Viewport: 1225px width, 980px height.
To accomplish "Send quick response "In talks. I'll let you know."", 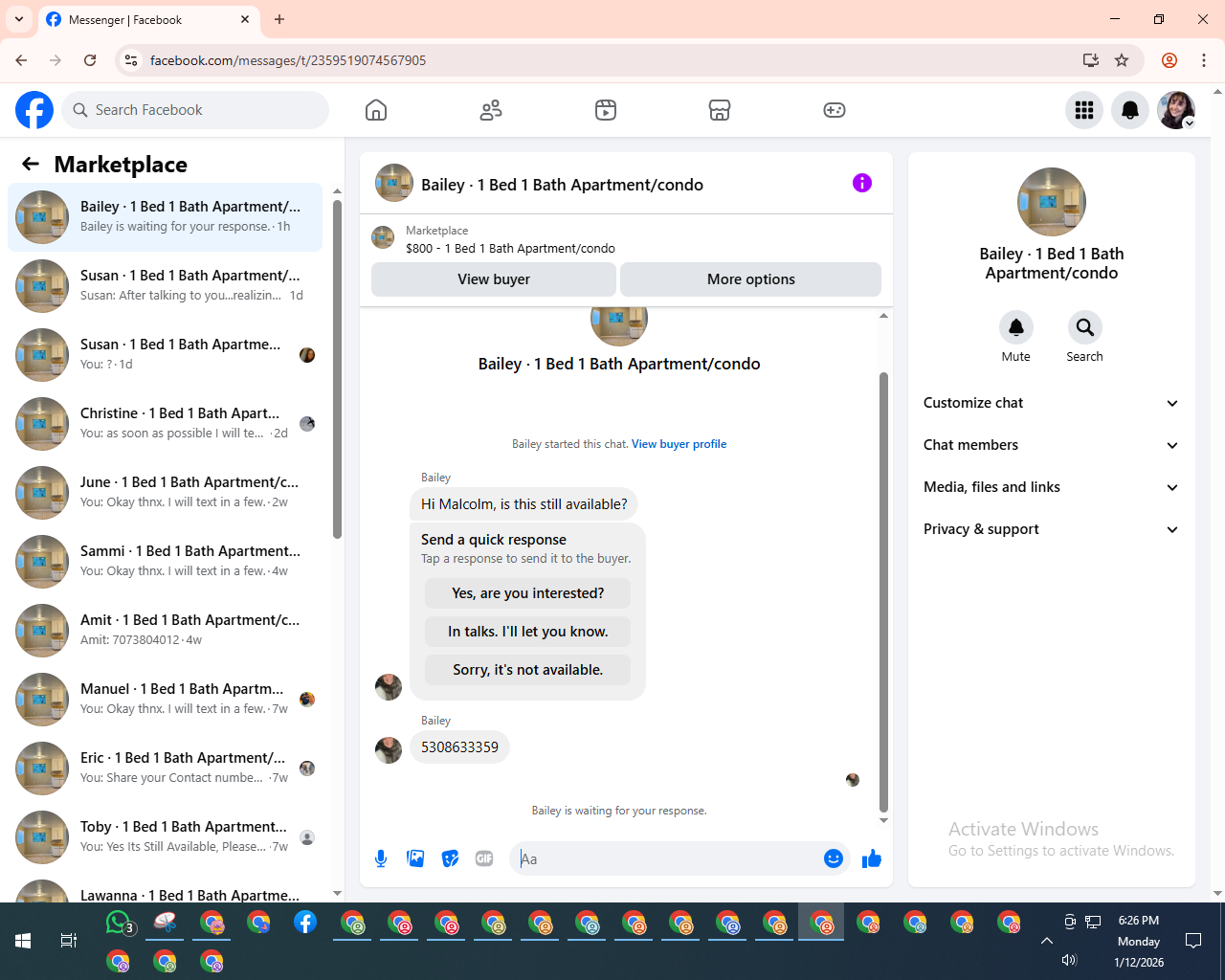I will click(x=528, y=632).
